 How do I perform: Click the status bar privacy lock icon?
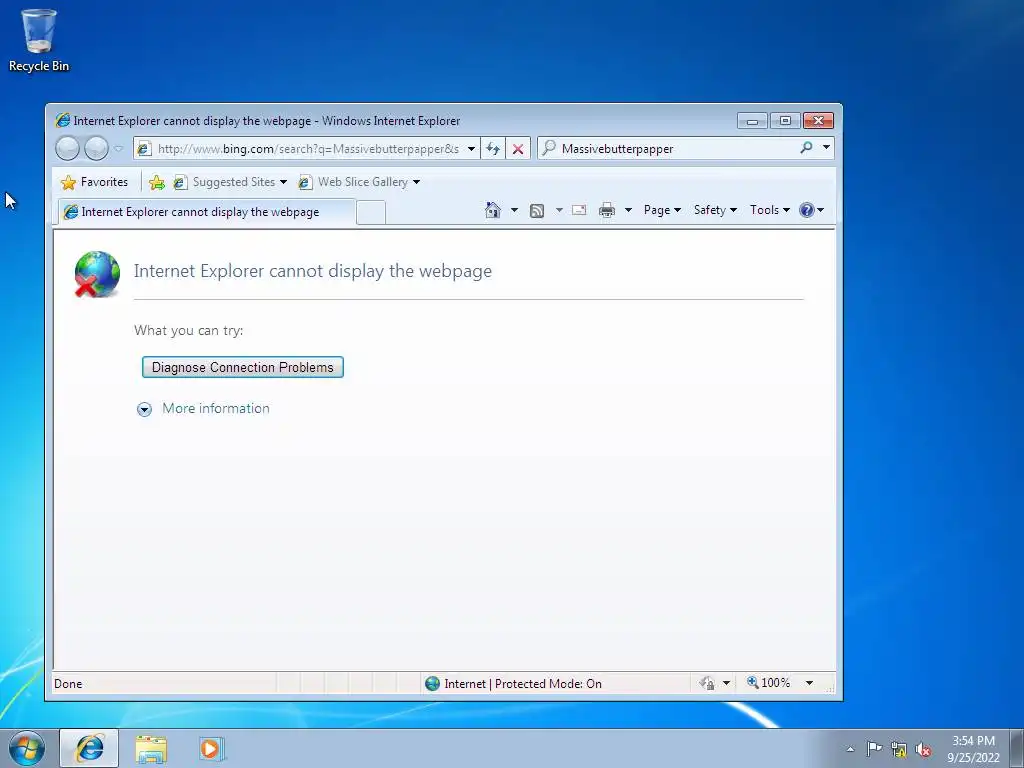[x=707, y=683]
